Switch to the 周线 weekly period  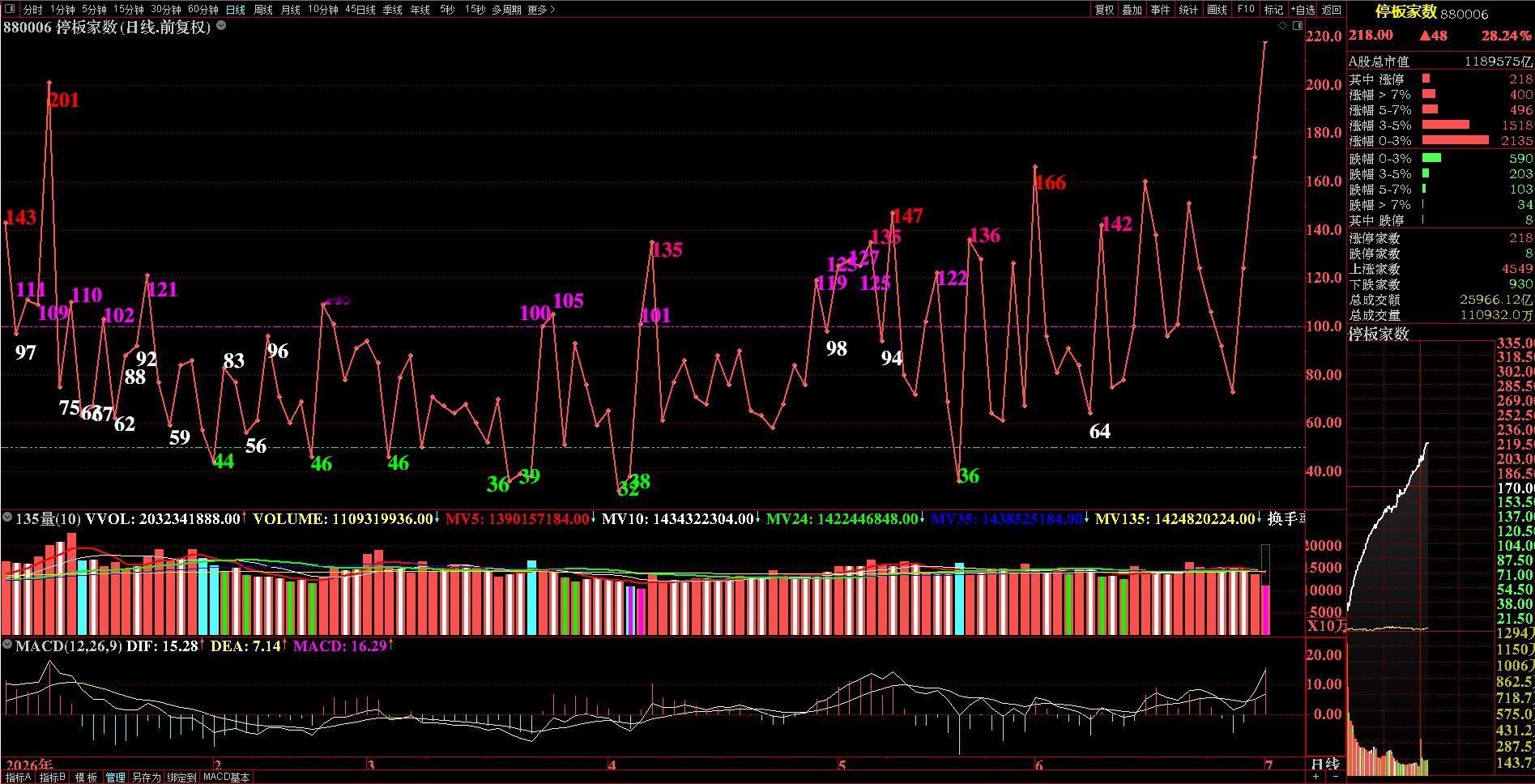(262, 10)
